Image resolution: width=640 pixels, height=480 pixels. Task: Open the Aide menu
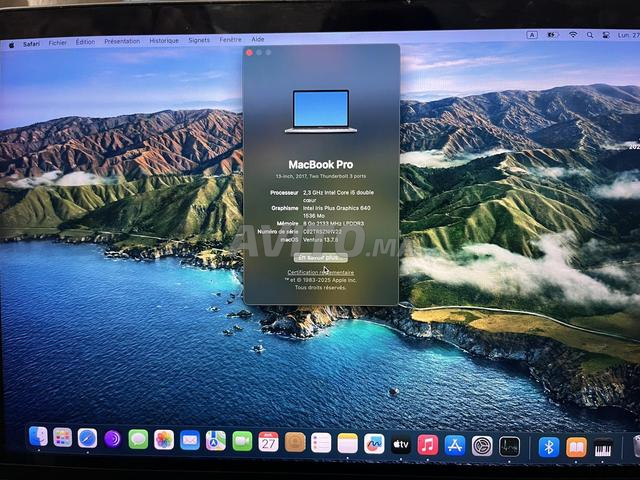click(258, 39)
